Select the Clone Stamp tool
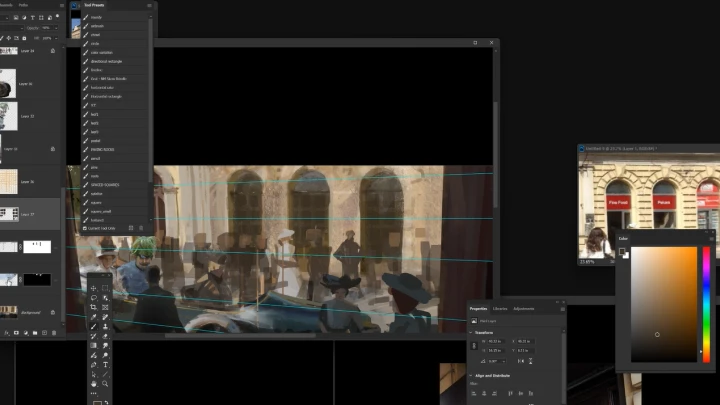 coord(105,326)
